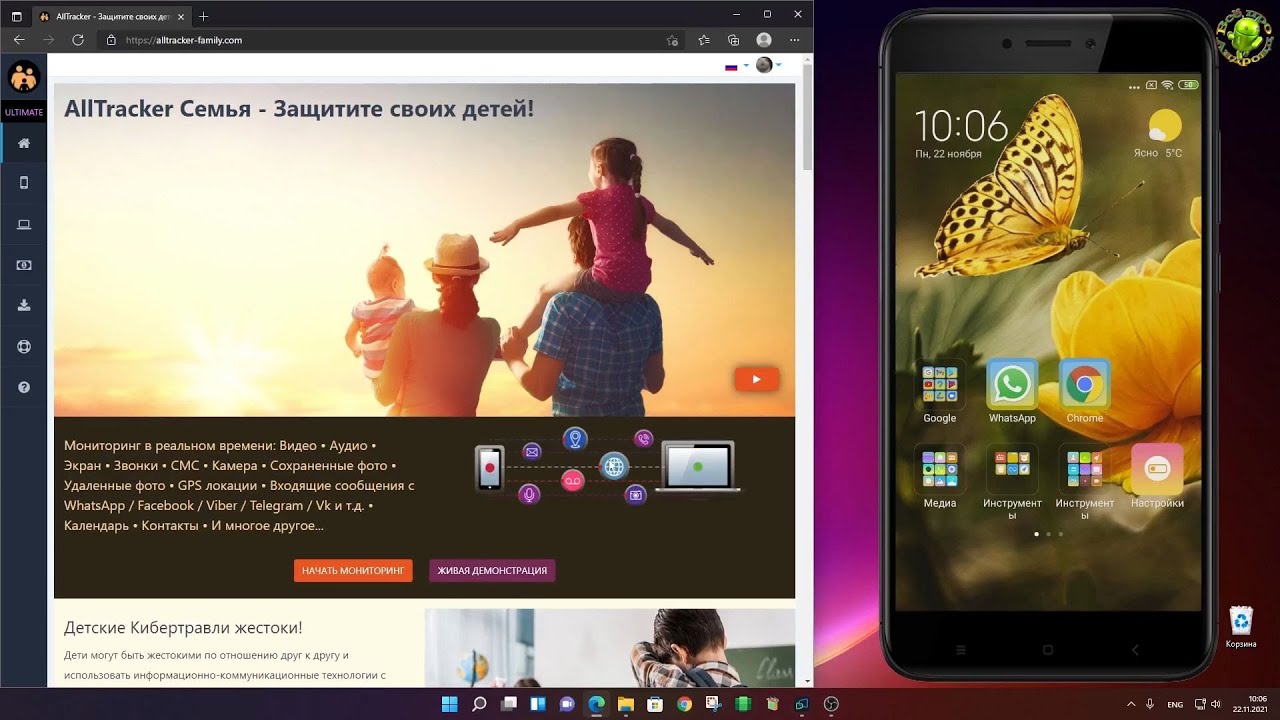Open the download sidebar icon
Screen dimensions: 1280x720
click(x=24, y=306)
